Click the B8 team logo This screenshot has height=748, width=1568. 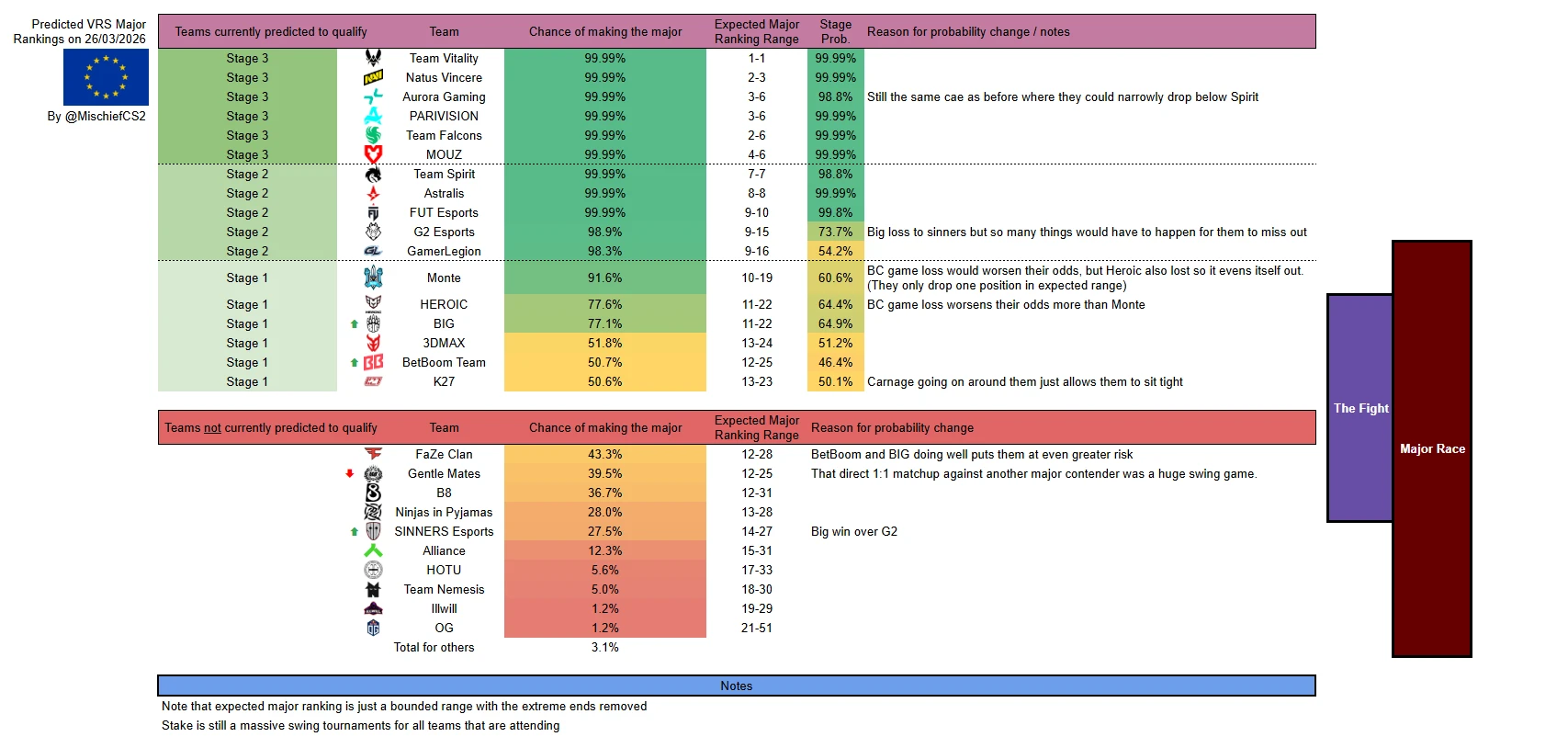[373, 493]
